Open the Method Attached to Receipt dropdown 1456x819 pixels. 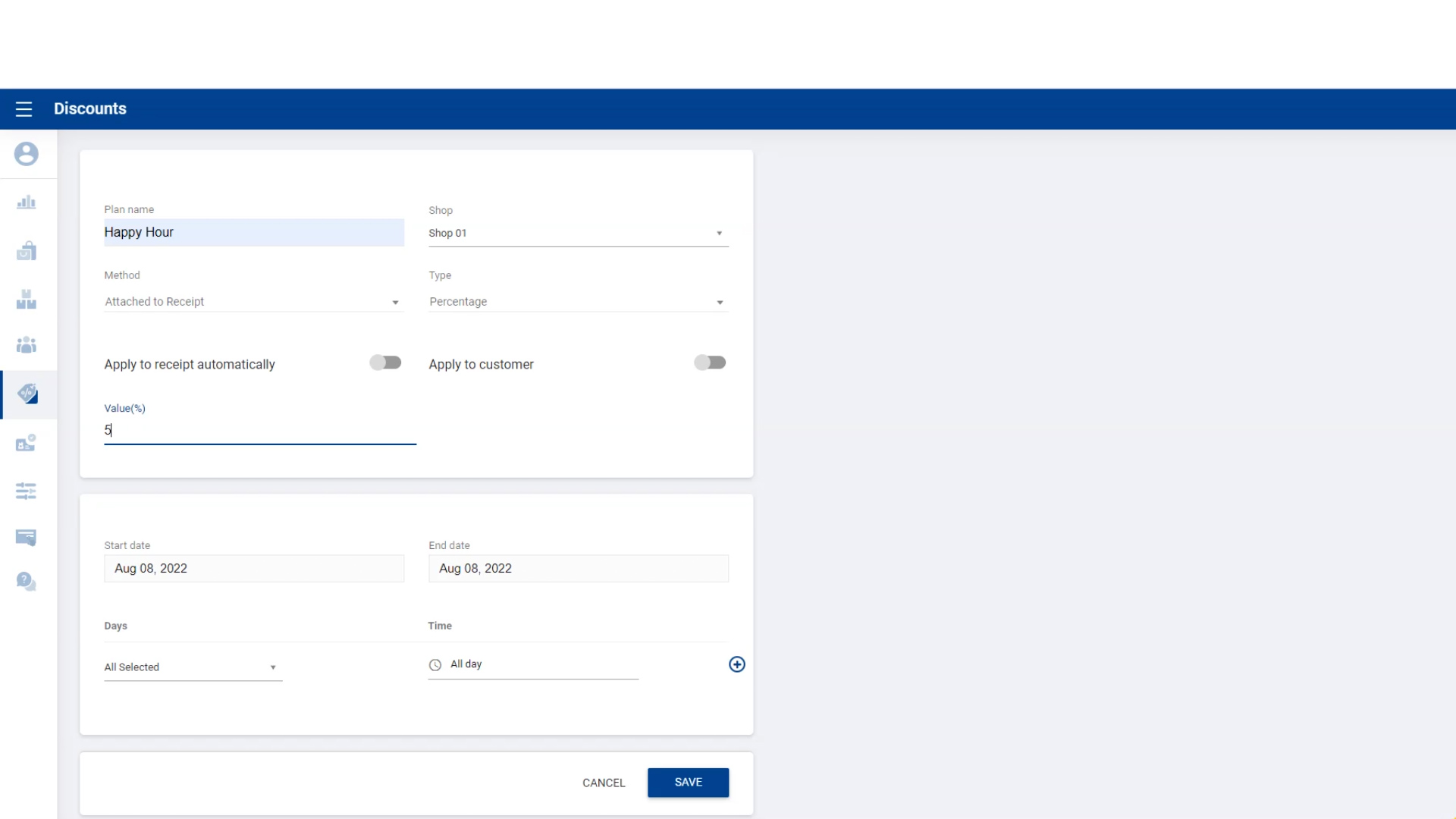coord(253,302)
